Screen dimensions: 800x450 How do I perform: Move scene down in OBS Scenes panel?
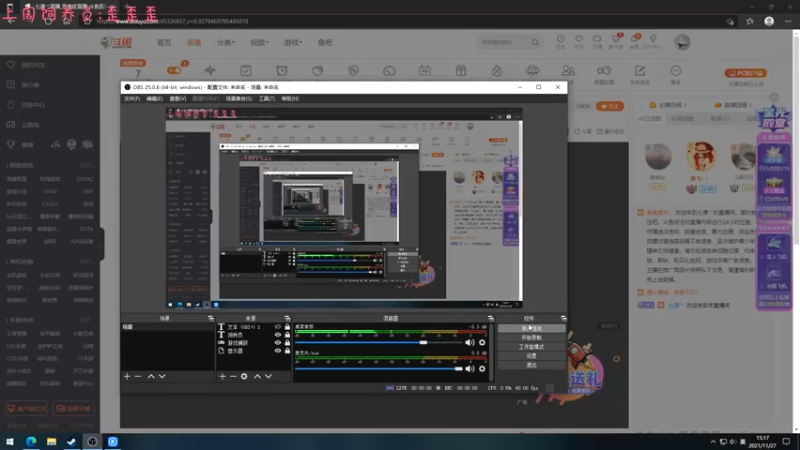162,377
